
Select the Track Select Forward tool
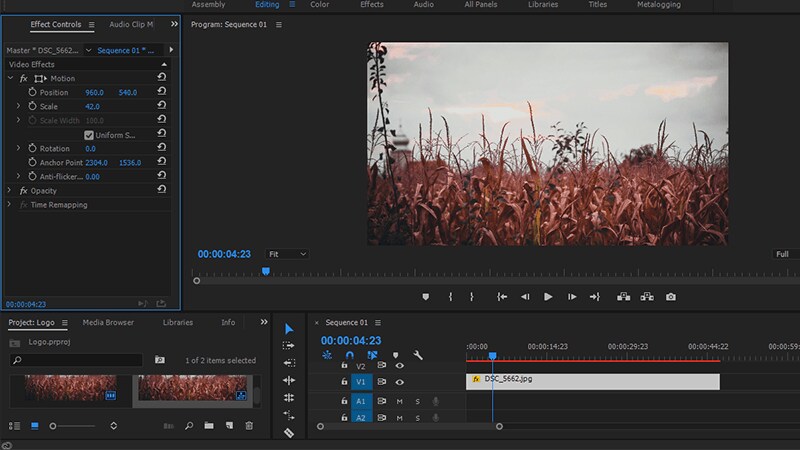pos(289,345)
